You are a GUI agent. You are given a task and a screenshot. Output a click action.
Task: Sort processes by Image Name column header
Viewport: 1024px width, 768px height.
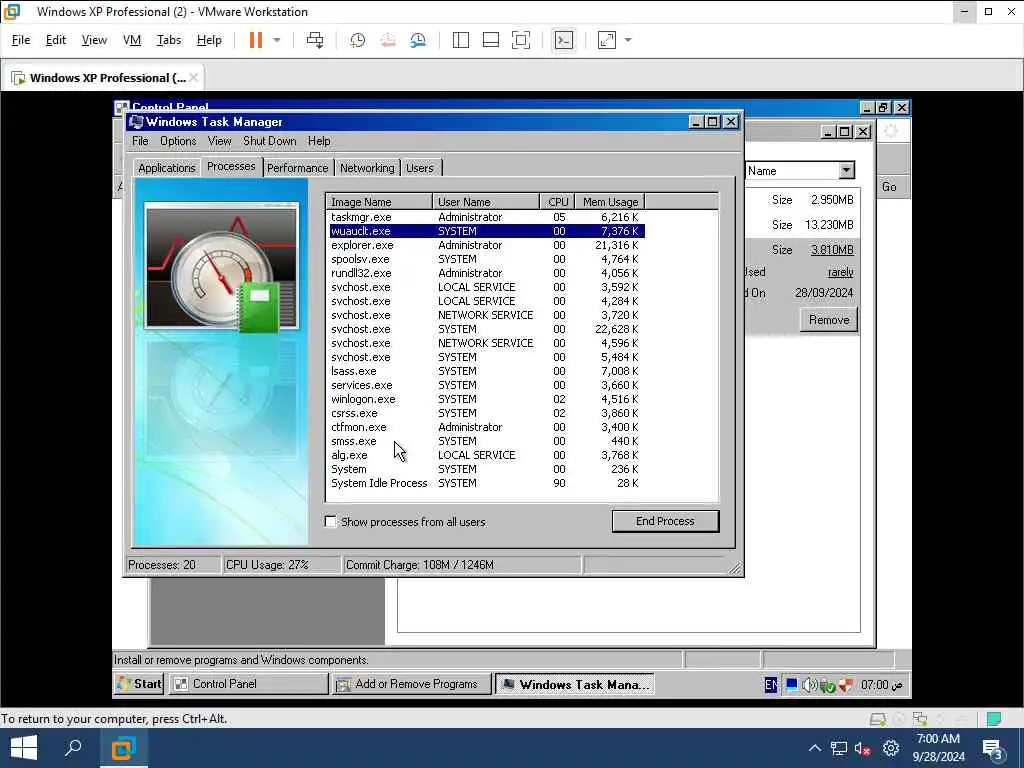[379, 202]
